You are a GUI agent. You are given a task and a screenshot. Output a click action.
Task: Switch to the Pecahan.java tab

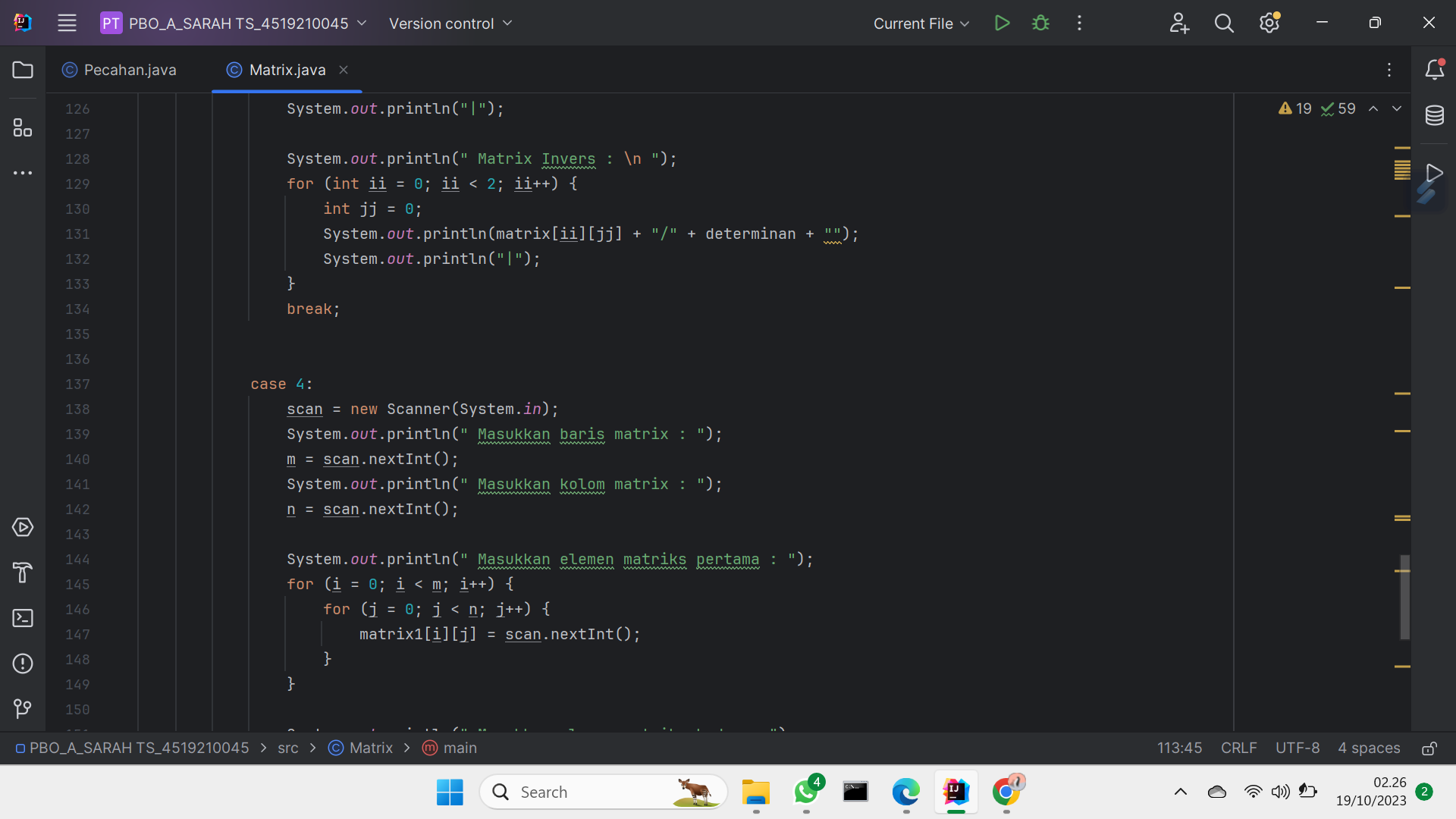pos(129,70)
